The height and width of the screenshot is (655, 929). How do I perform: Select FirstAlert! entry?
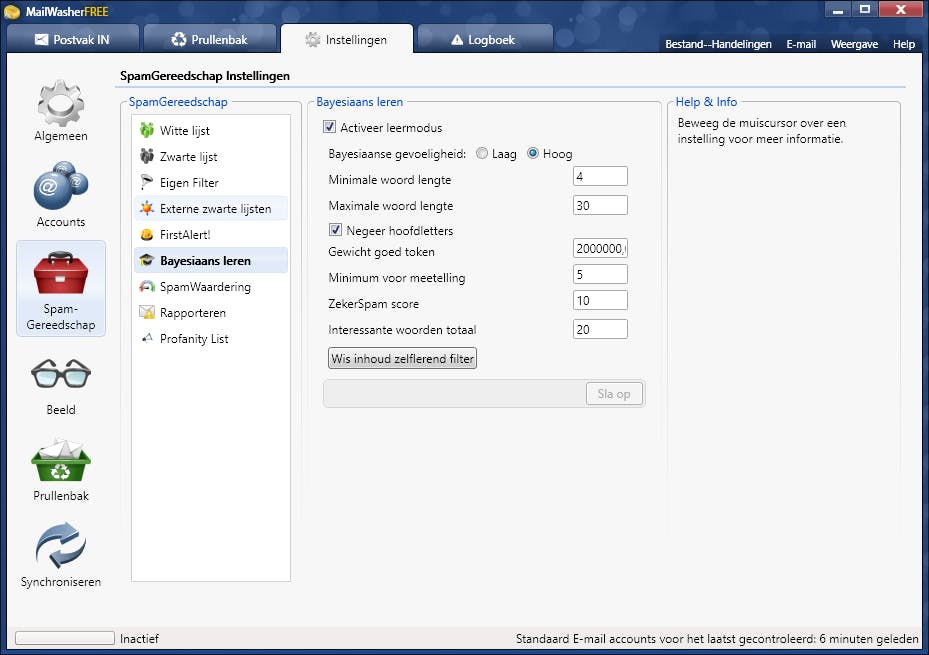tap(211, 235)
